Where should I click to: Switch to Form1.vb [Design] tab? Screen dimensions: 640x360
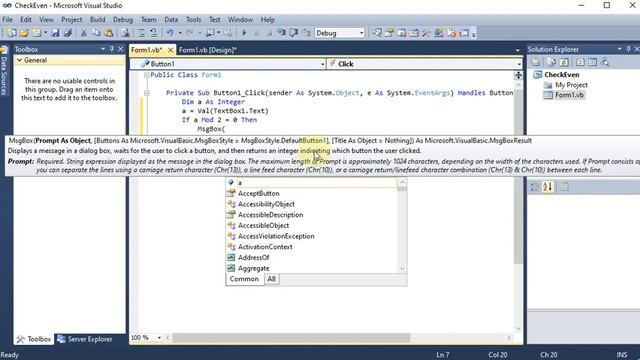tap(208, 50)
